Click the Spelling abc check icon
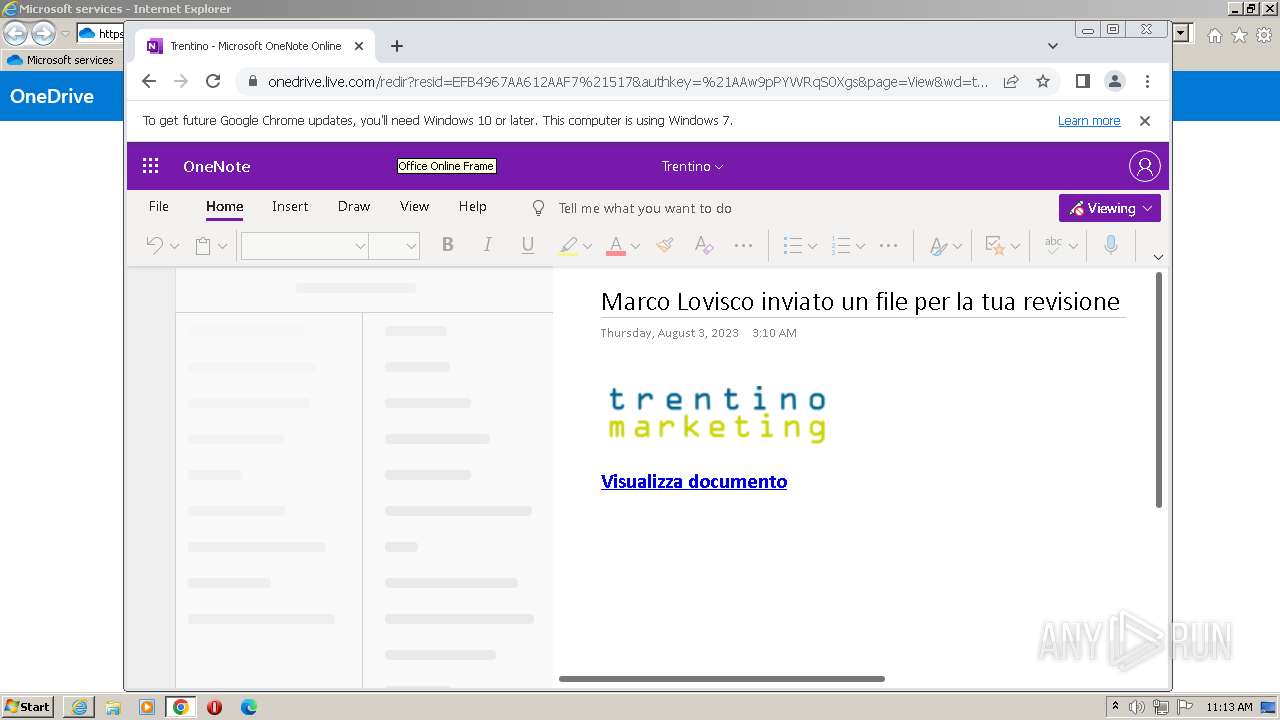Image resolution: width=1280 pixels, height=720 pixels. [x=1053, y=245]
